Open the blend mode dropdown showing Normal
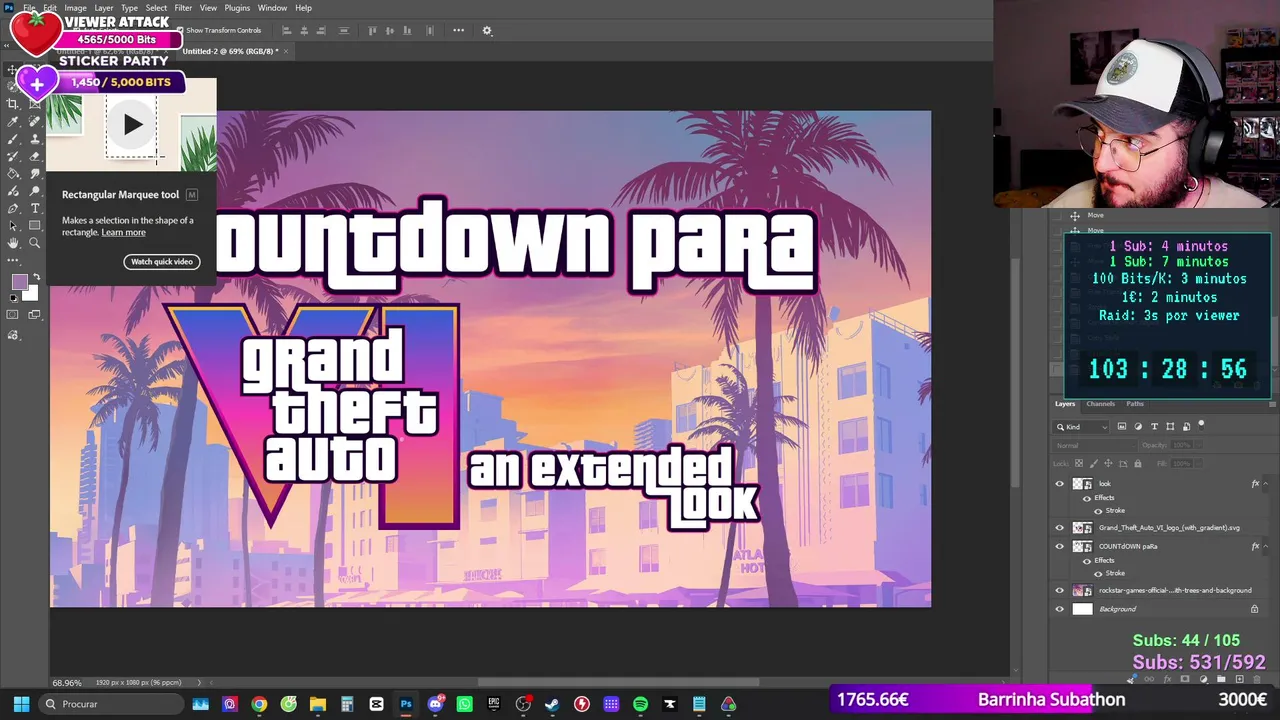1280x720 pixels. click(1095, 445)
